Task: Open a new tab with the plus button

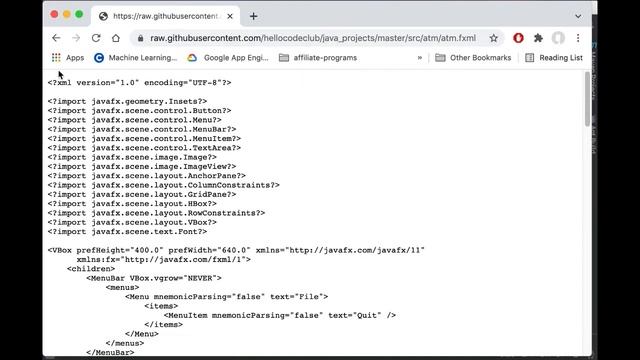Action: point(253,16)
